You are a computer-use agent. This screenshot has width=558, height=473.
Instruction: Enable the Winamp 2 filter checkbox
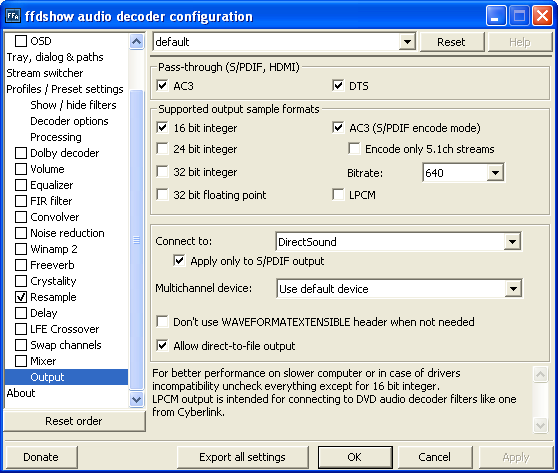21,249
